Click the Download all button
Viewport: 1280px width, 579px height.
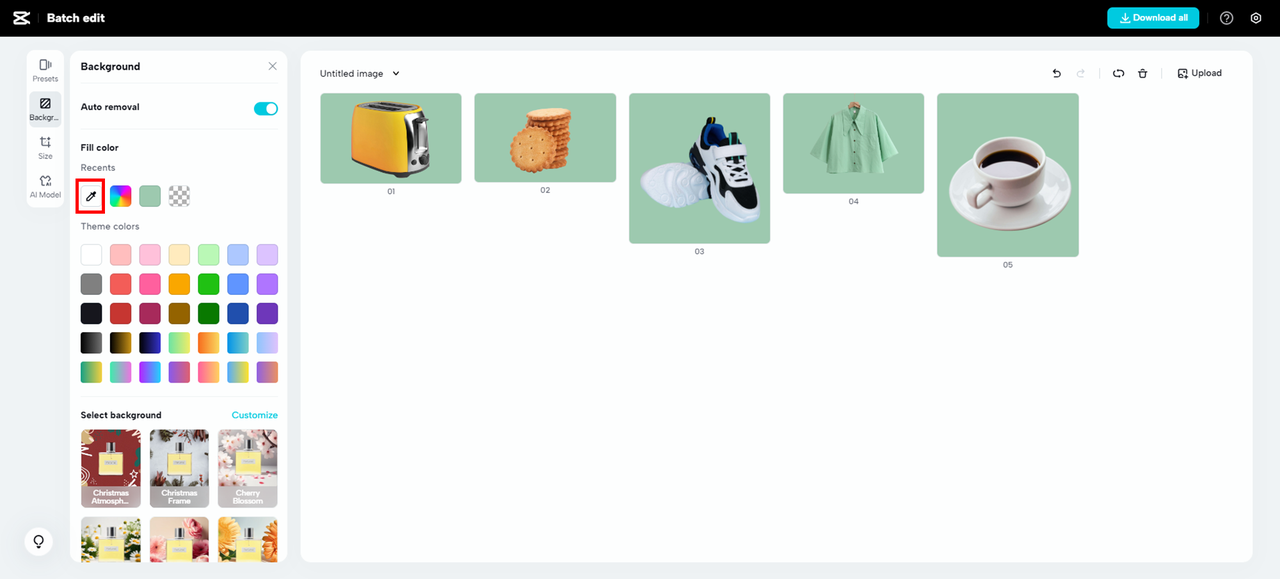click(1153, 18)
